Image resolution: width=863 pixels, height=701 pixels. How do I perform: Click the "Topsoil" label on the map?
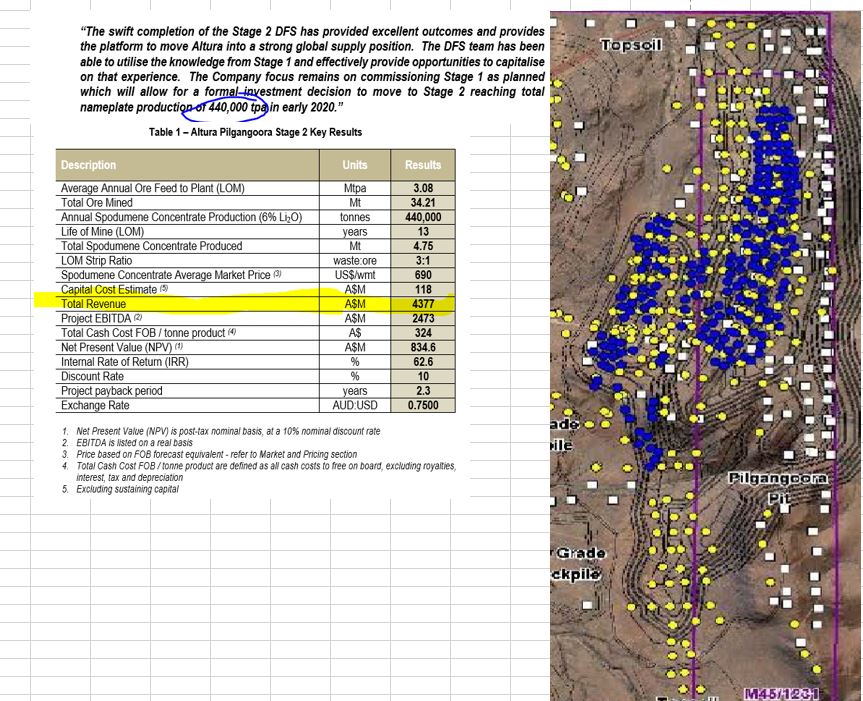pyautogui.click(x=631, y=45)
